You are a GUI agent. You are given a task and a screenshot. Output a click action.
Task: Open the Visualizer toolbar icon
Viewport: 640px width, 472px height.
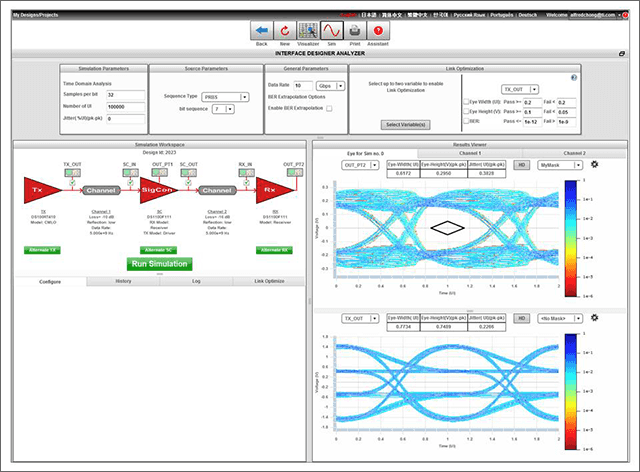(309, 31)
